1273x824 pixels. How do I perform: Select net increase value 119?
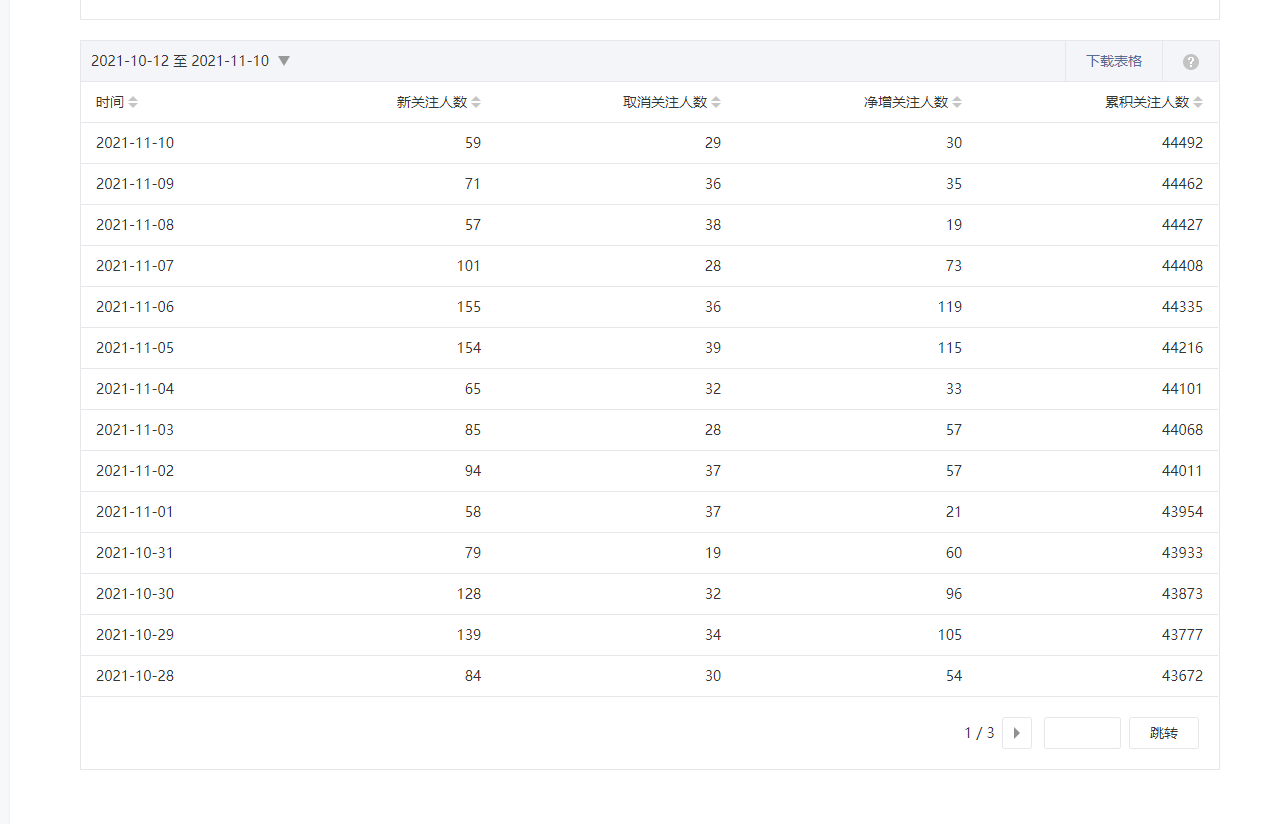(949, 307)
